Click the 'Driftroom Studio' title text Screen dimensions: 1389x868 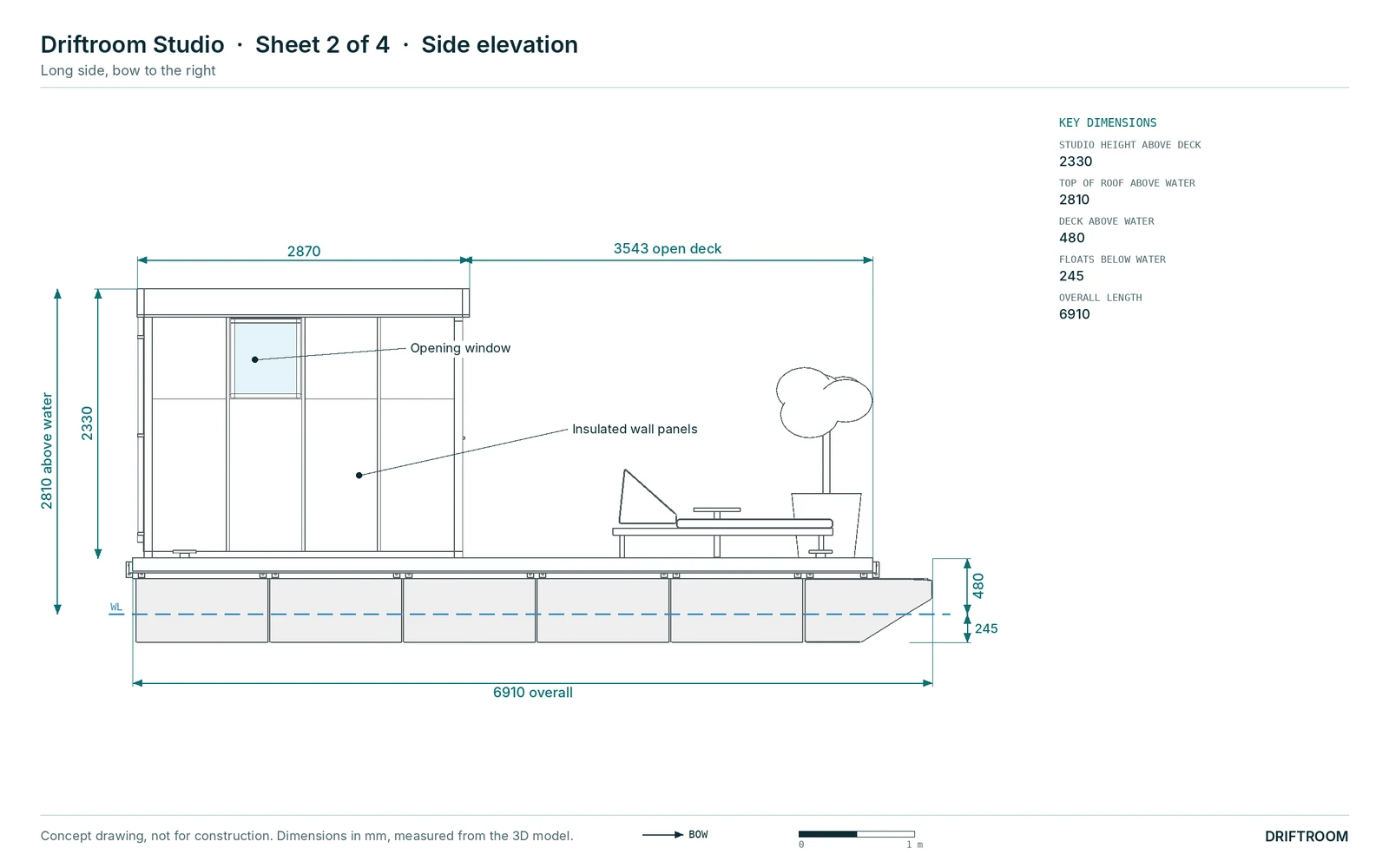tap(132, 44)
